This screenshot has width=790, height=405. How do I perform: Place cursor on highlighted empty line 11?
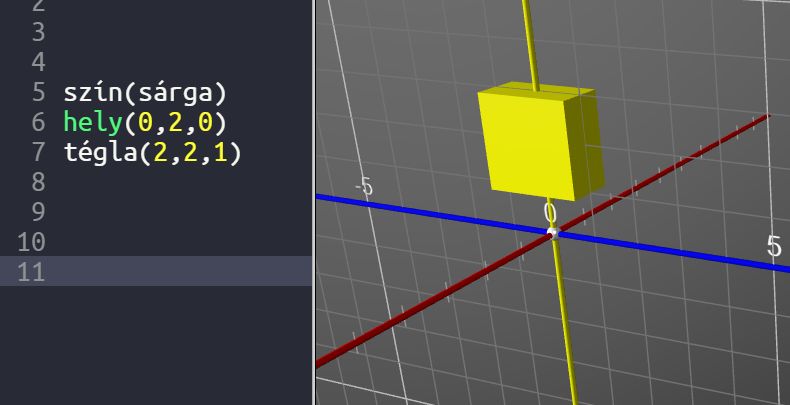(x=150, y=271)
